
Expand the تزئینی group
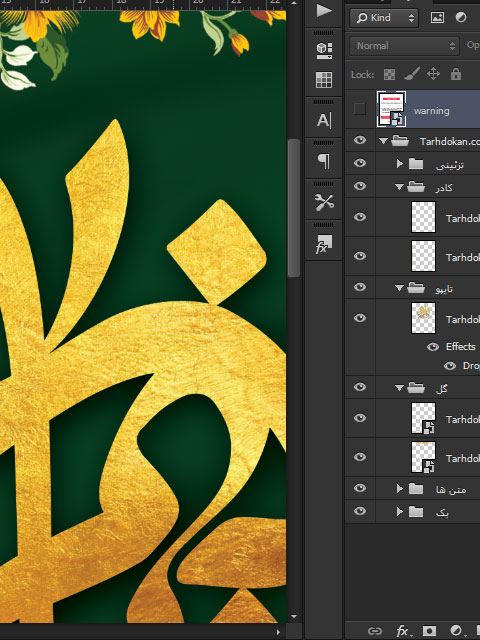[400, 164]
